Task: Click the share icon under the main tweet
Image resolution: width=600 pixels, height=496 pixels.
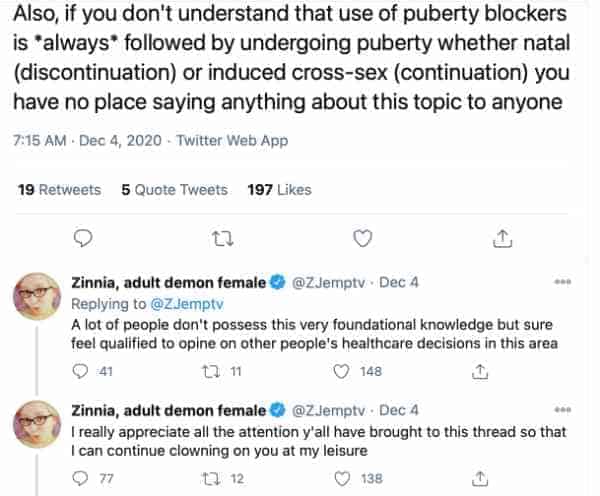Action: (x=502, y=238)
